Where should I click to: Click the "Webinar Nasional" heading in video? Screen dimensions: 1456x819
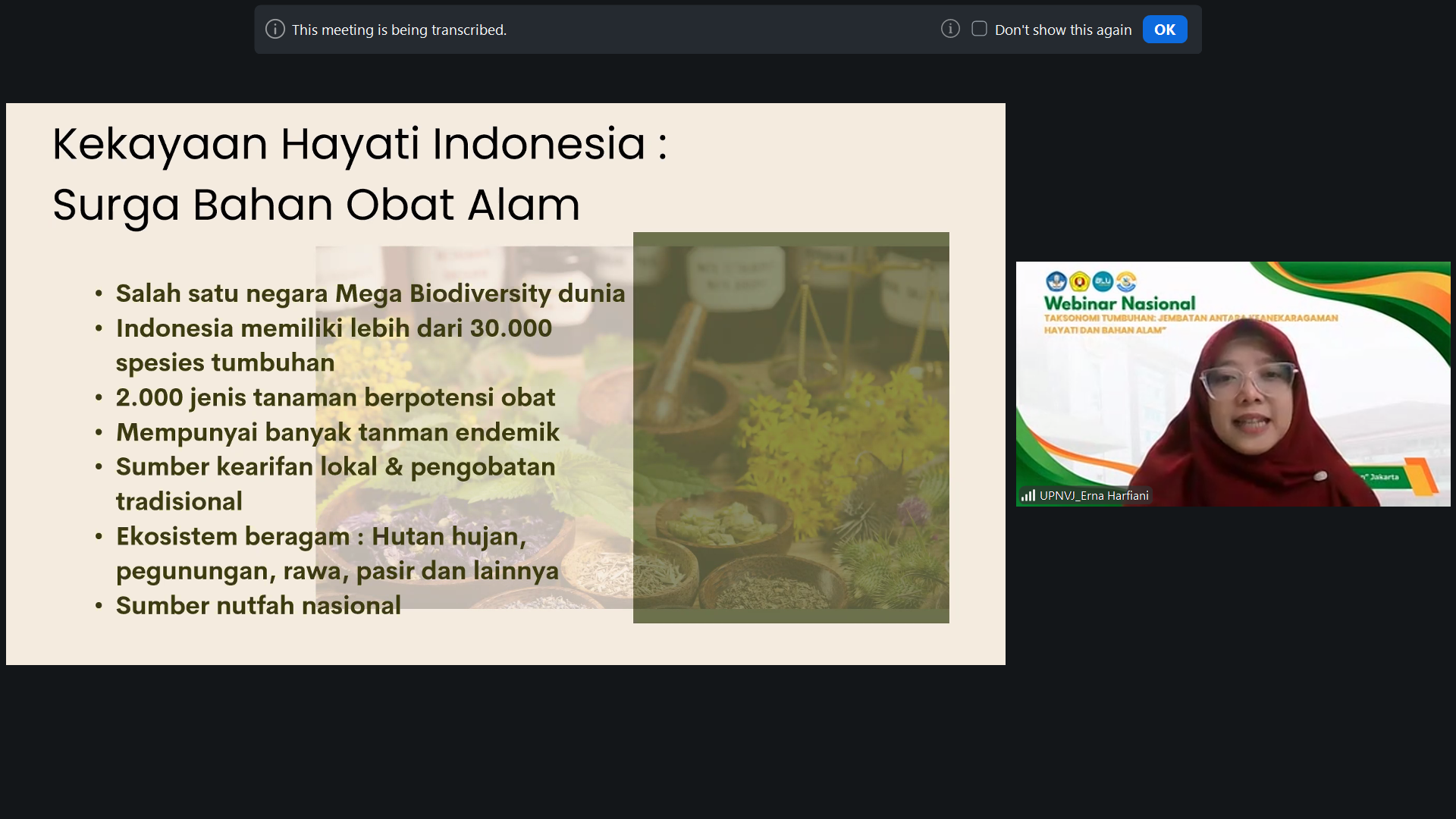[1119, 303]
